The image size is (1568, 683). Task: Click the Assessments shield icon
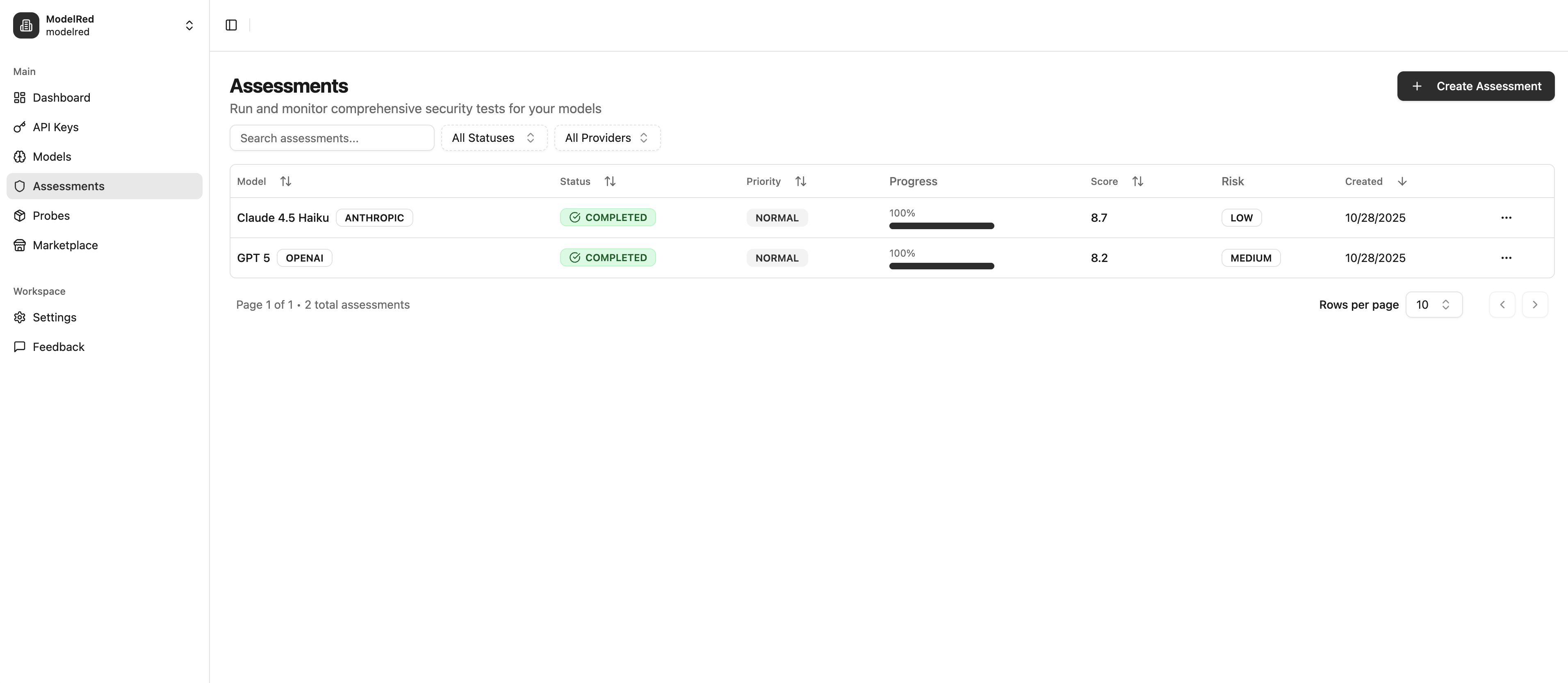20,186
